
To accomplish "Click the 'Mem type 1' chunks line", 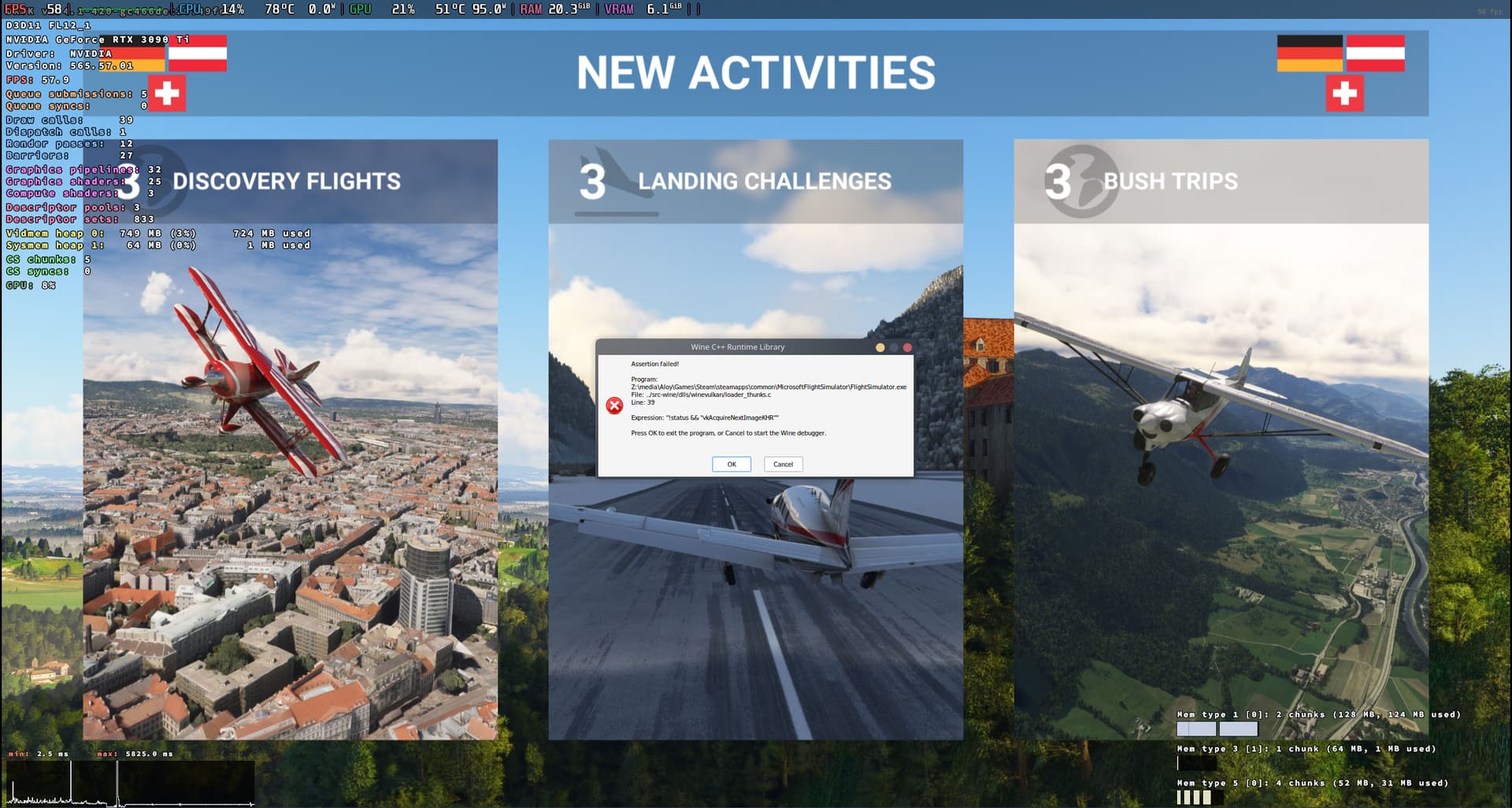I will click(1318, 715).
